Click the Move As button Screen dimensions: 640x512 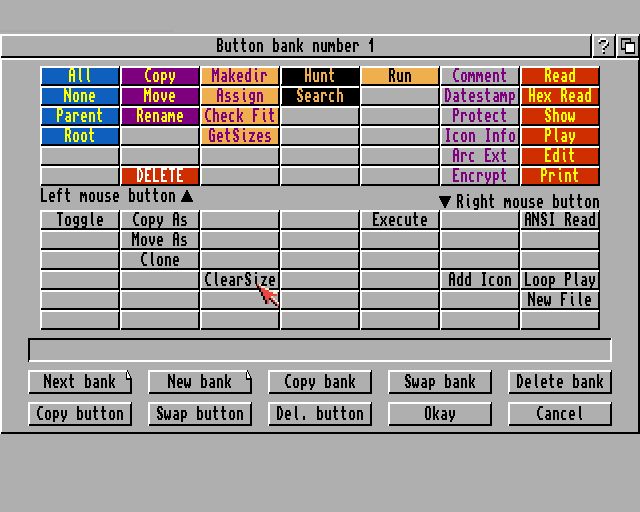pos(160,240)
